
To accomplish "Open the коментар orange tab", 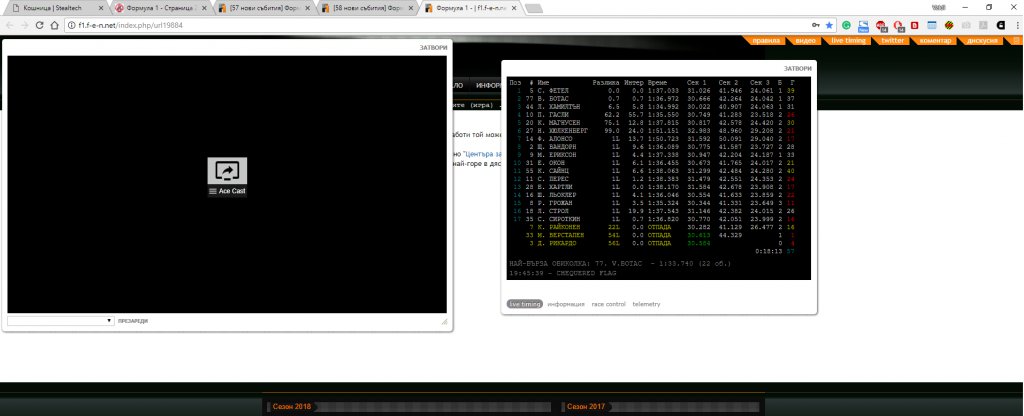I will tap(935, 40).
